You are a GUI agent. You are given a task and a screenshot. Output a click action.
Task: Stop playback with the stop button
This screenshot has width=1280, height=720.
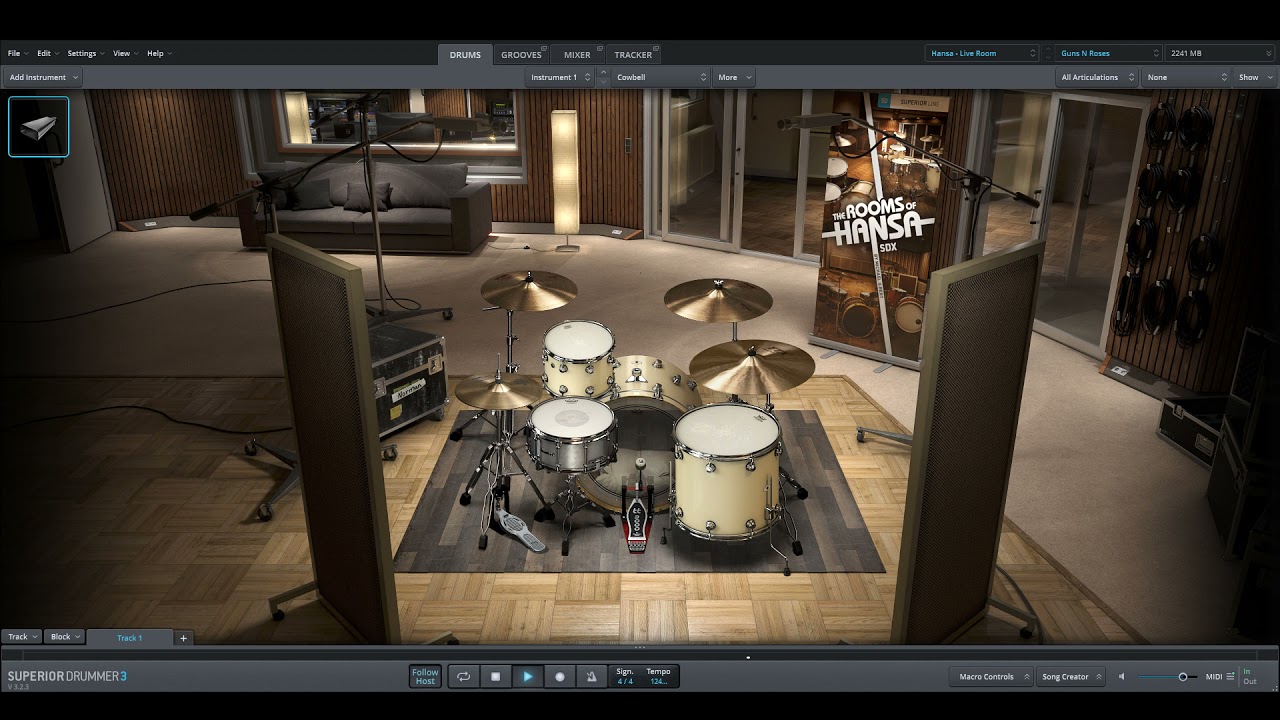click(x=495, y=677)
